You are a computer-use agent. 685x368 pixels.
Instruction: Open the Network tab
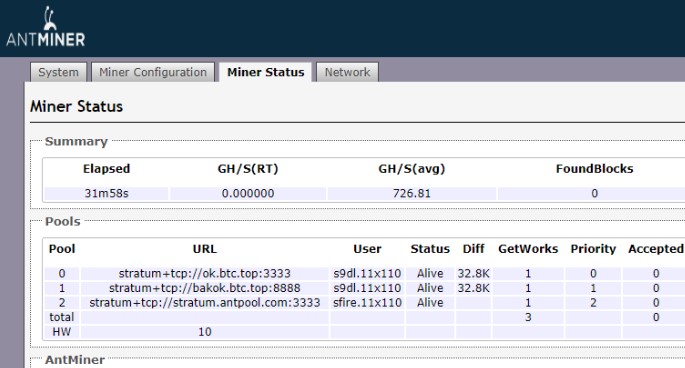(x=347, y=72)
